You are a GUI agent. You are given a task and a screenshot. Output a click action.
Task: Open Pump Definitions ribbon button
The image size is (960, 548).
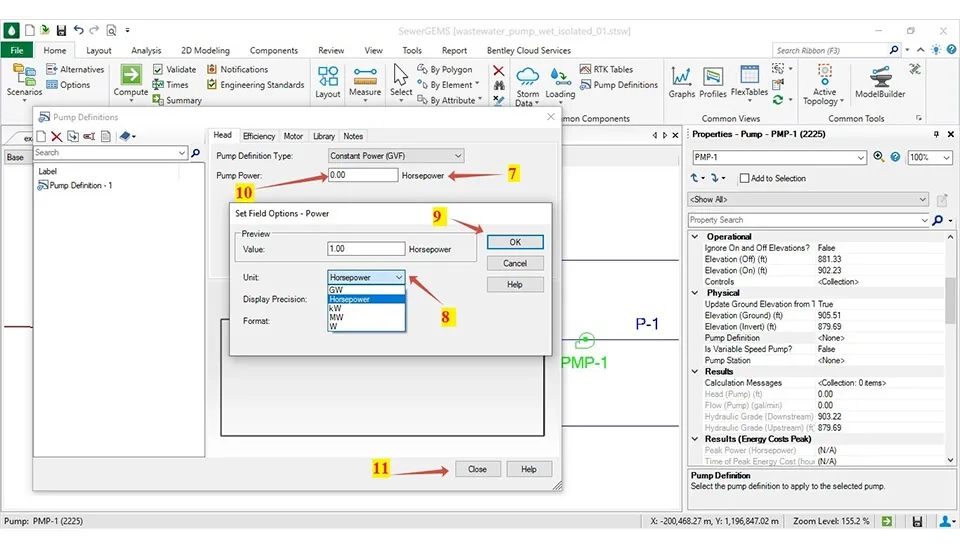[619, 84]
